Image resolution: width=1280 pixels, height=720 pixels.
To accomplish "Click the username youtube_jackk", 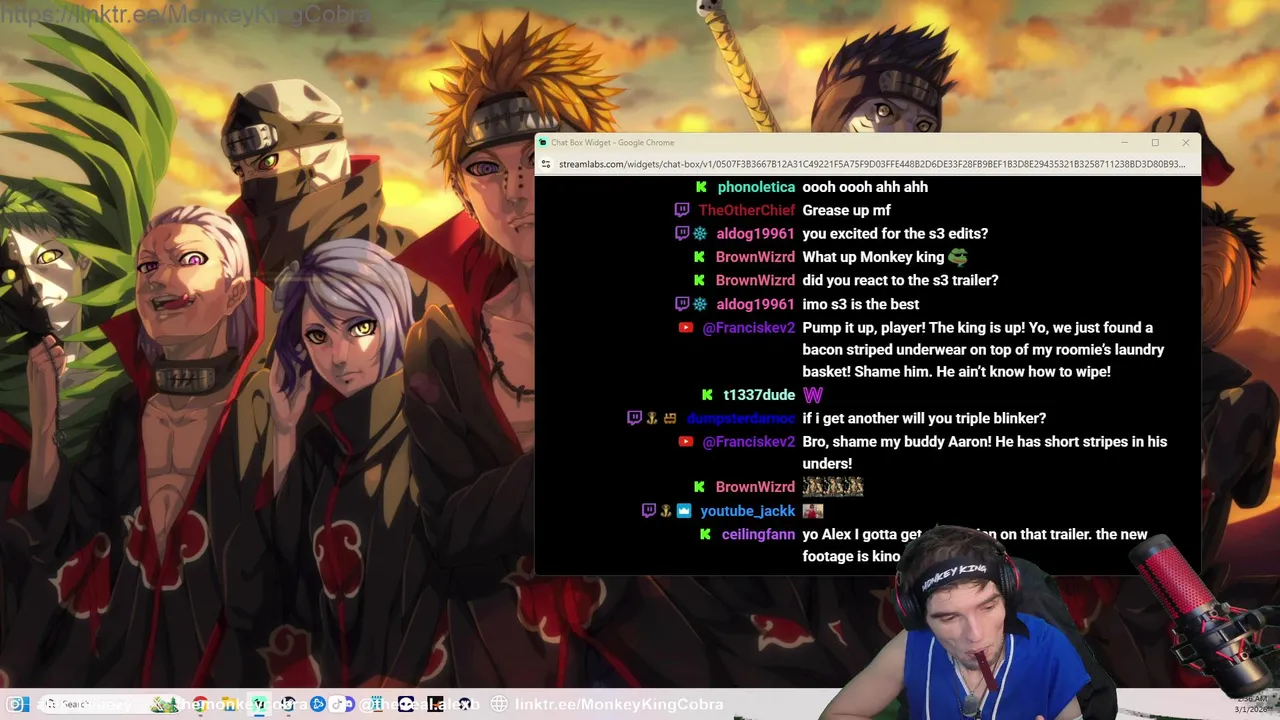I will [748, 510].
